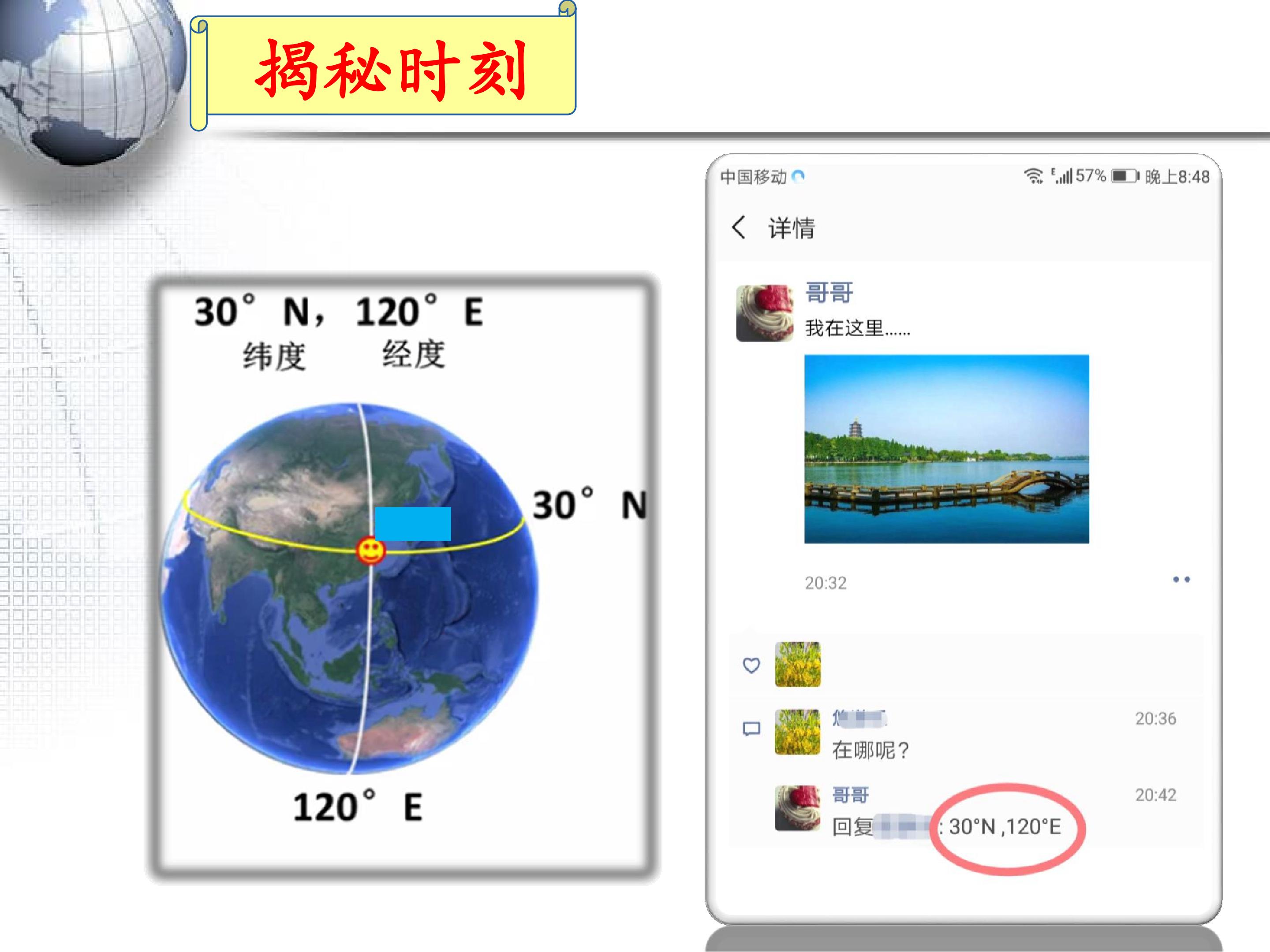The width and height of the screenshot is (1270, 952).
Task: Tap yellow flower avatar beside 在哪呢？
Action: (x=797, y=732)
